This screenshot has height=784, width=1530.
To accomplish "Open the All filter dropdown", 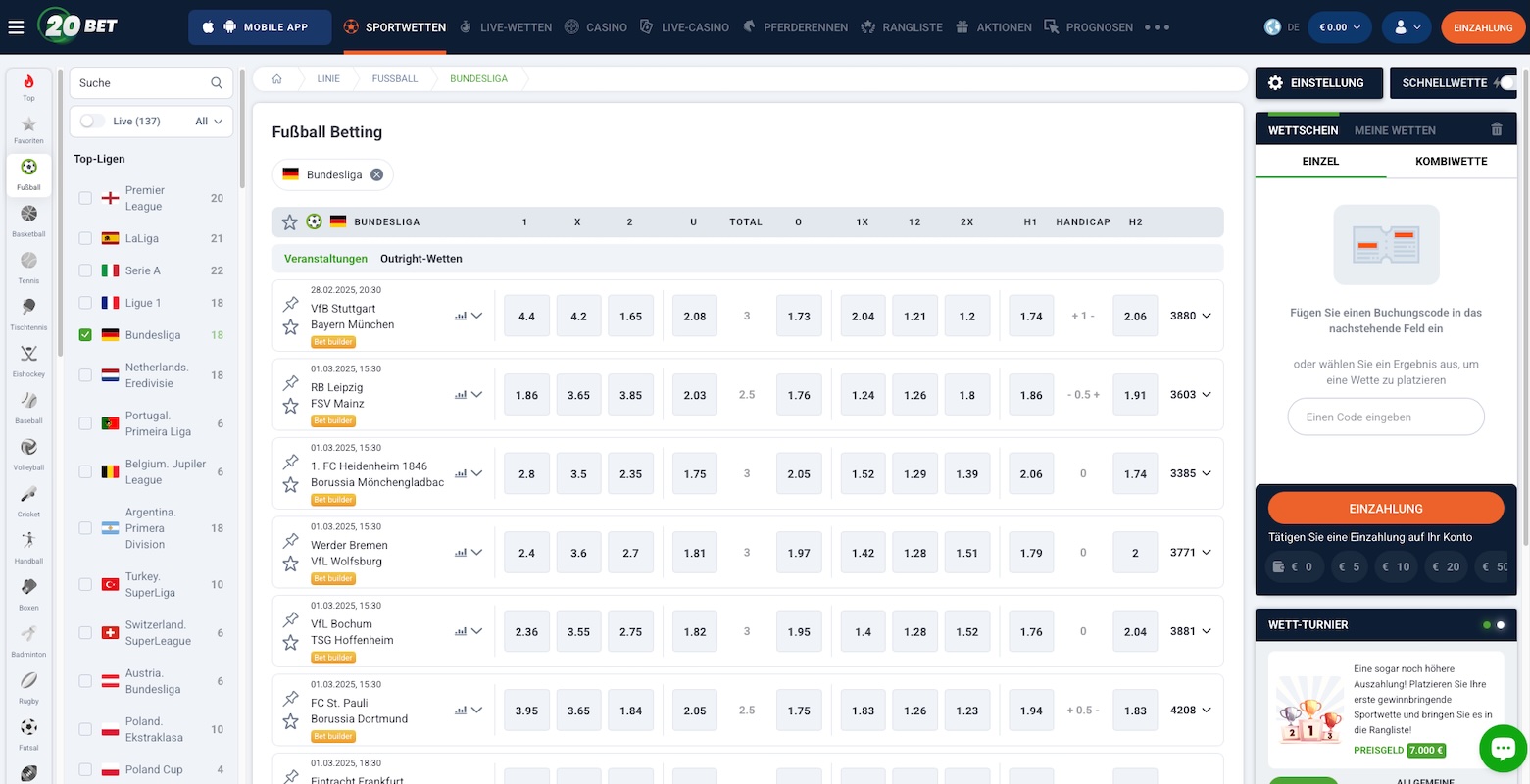I will coord(209,122).
